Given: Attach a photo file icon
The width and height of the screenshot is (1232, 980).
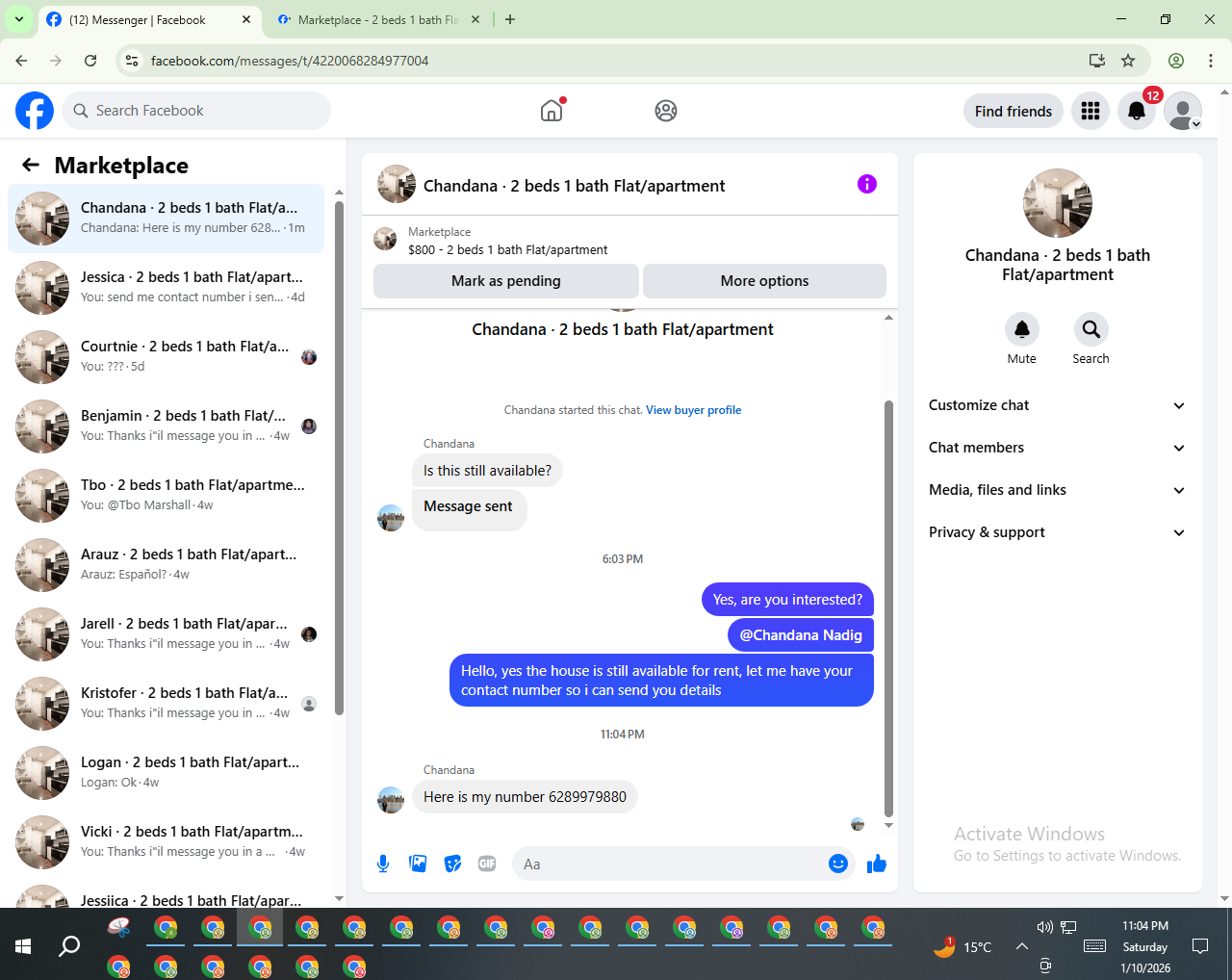Looking at the screenshot, I should pos(418,864).
